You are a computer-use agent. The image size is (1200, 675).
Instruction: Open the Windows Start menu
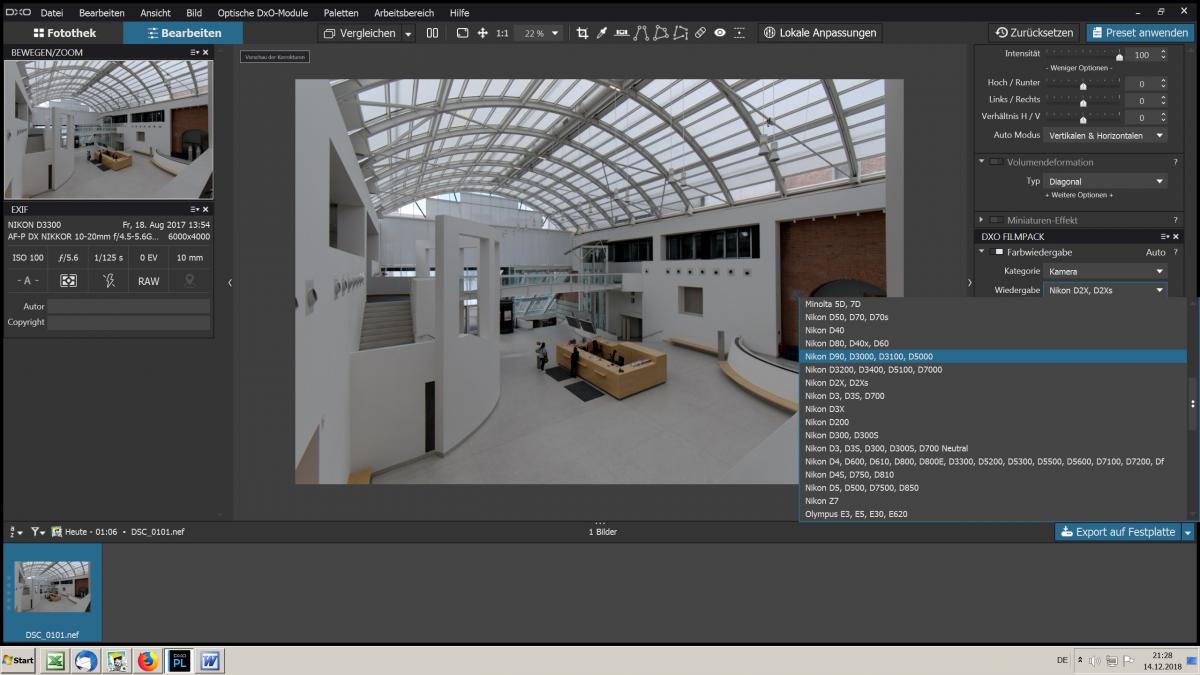pyautogui.click(x=18, y=661)
